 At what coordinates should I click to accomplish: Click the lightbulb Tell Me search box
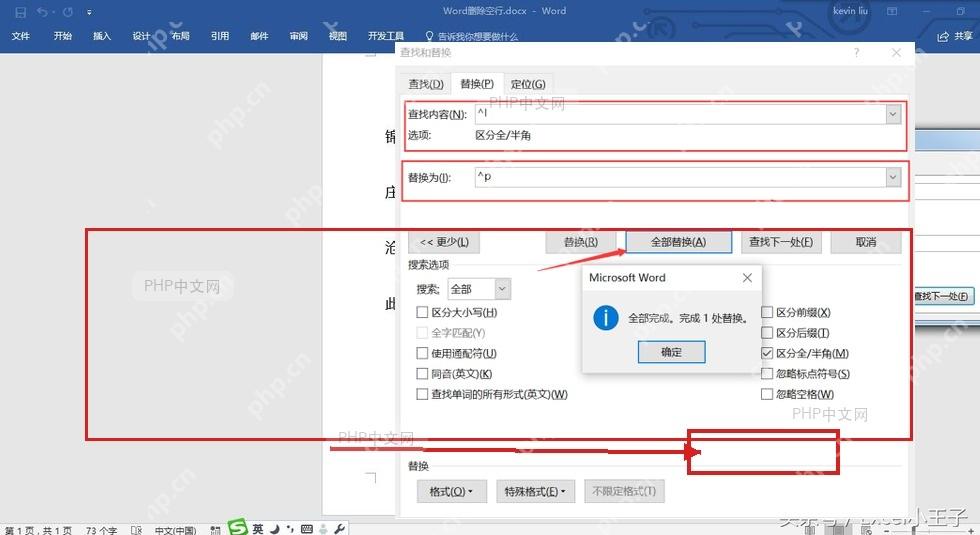click(471, 36)
